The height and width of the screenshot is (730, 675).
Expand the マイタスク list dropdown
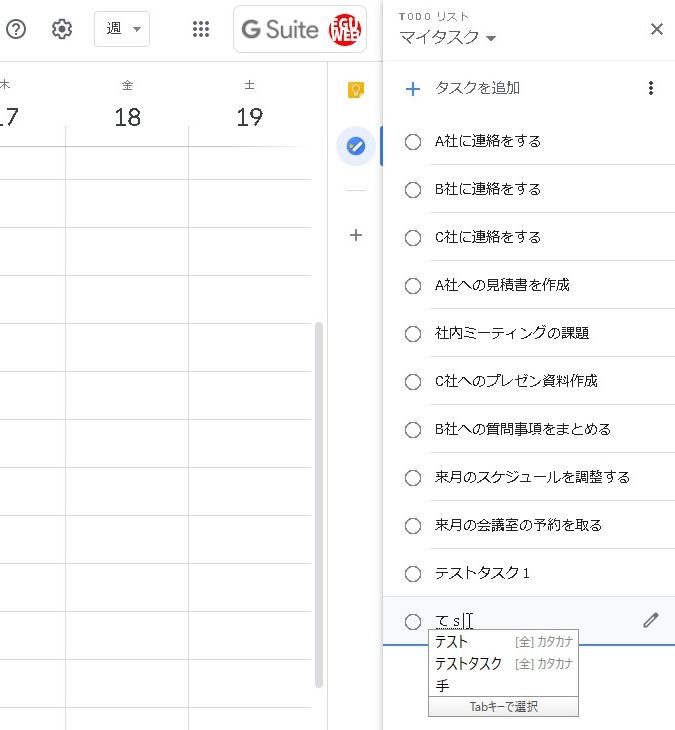point(448,38)
